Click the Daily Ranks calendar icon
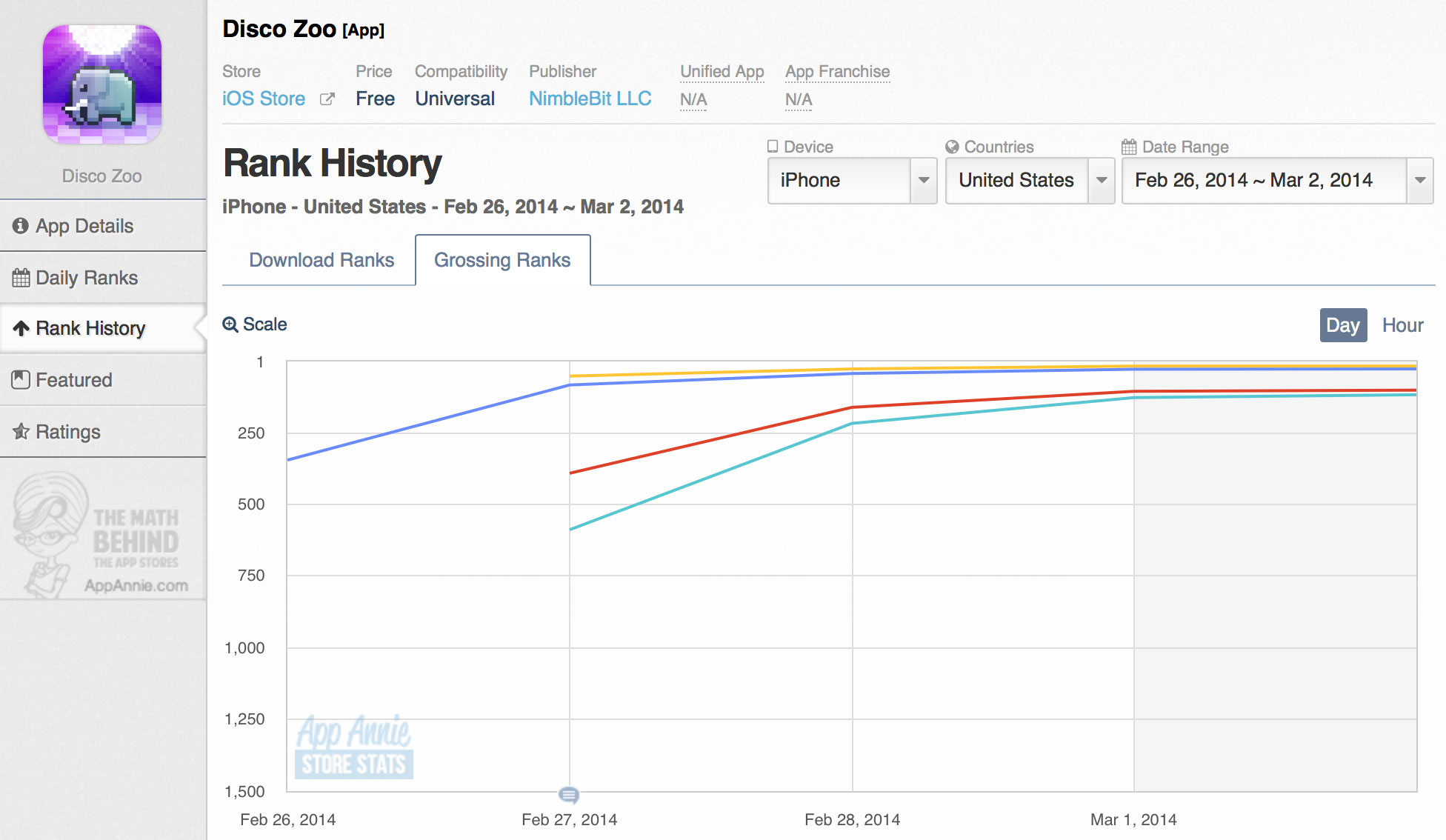Viewport: 1446px width, 840px height. tap(21, 278)
